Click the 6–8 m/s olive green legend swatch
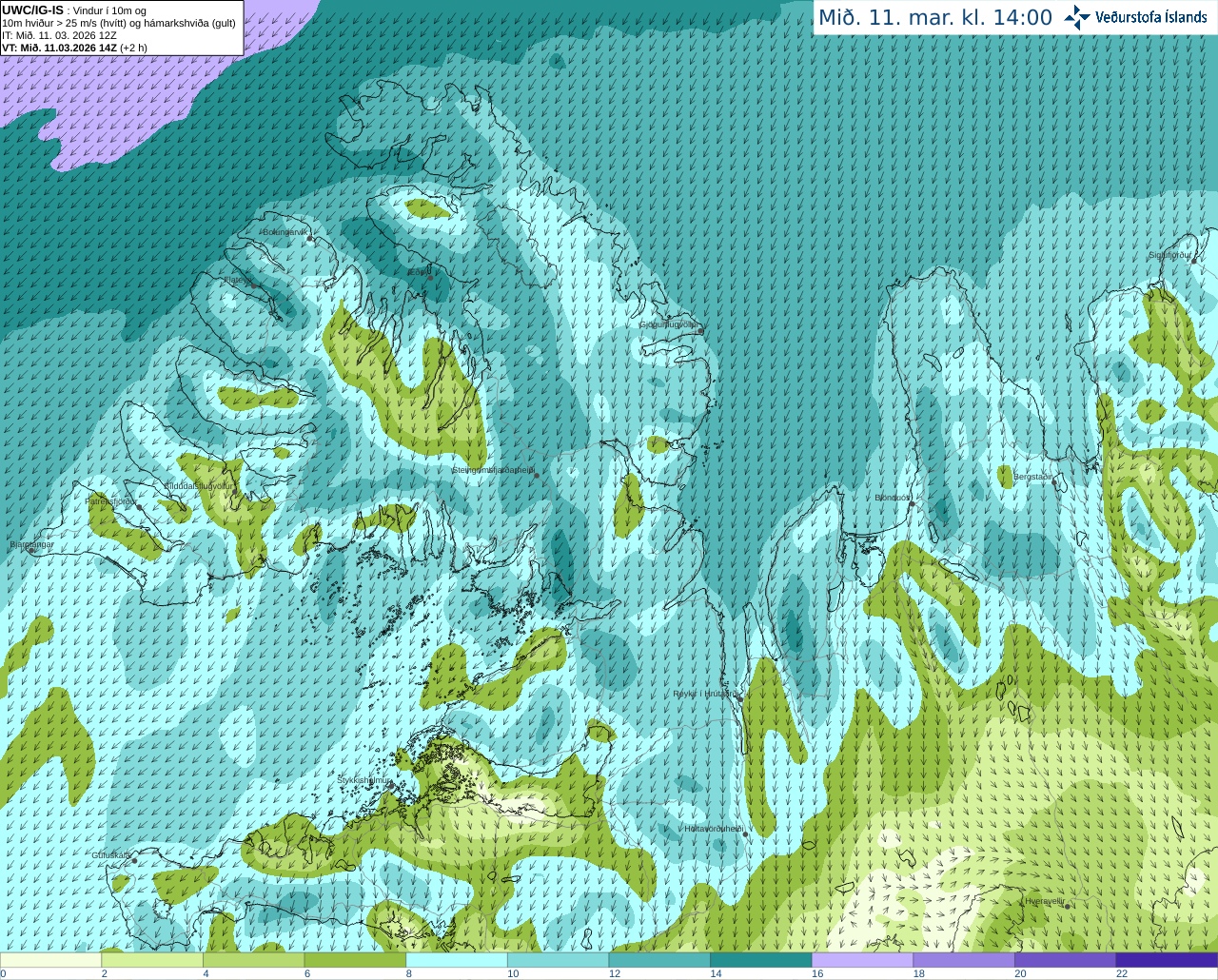Viewport: 1218px width, 980px height. click(355, 960)
